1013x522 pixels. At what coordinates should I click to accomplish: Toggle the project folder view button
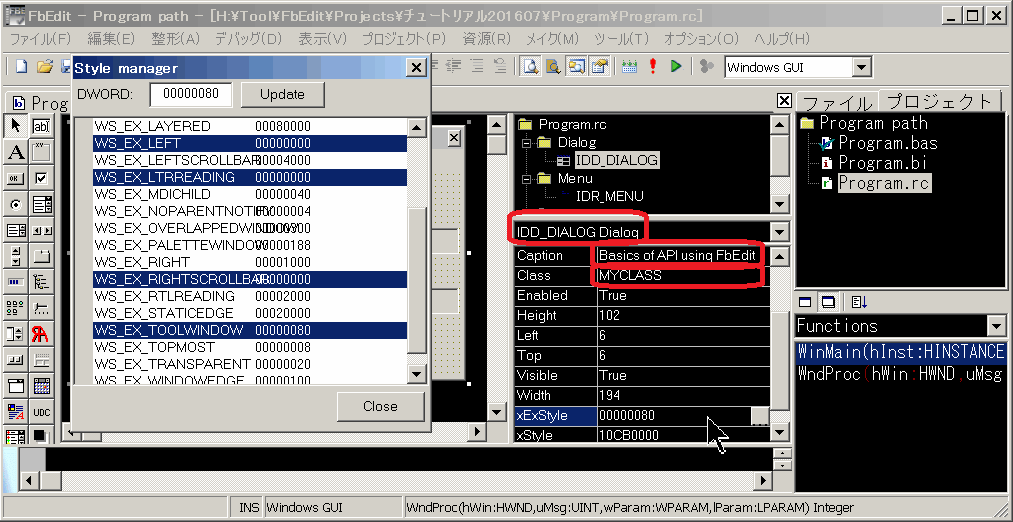pyautogui.click(x=576, y=66)
